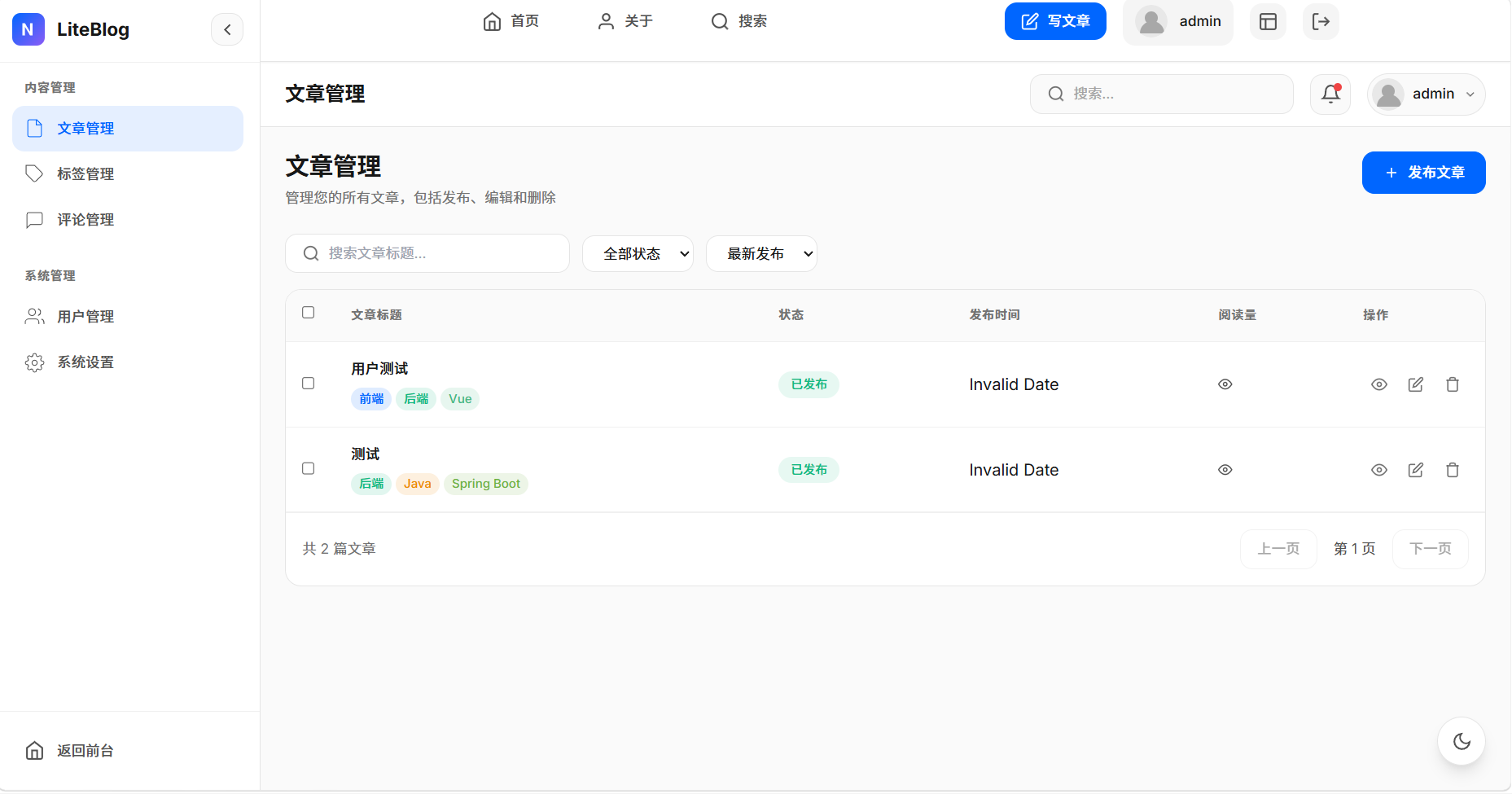Preview the 用户测试 article via eye icon

pyautogui.click(x=1378, y=384)
